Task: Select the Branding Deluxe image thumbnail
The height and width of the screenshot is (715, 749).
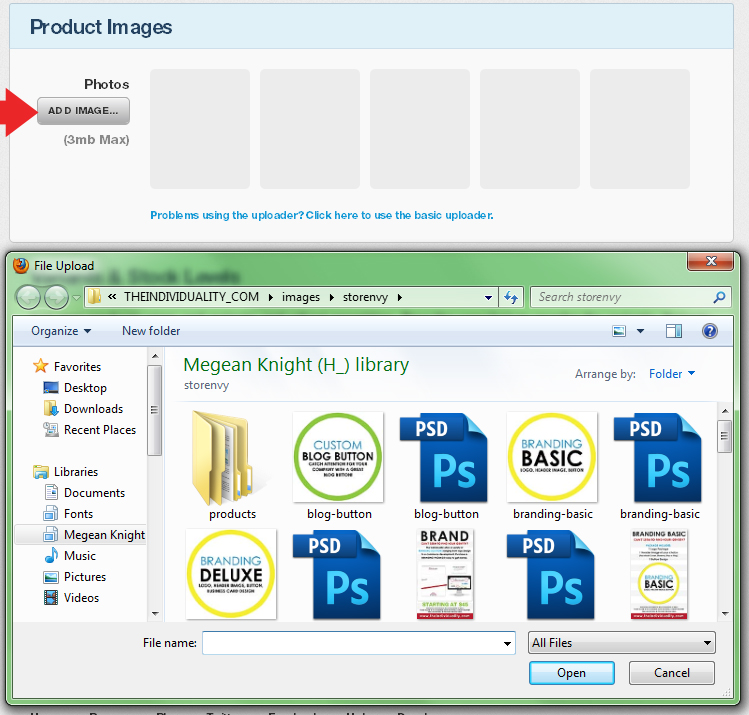Action: coord(231,574)
